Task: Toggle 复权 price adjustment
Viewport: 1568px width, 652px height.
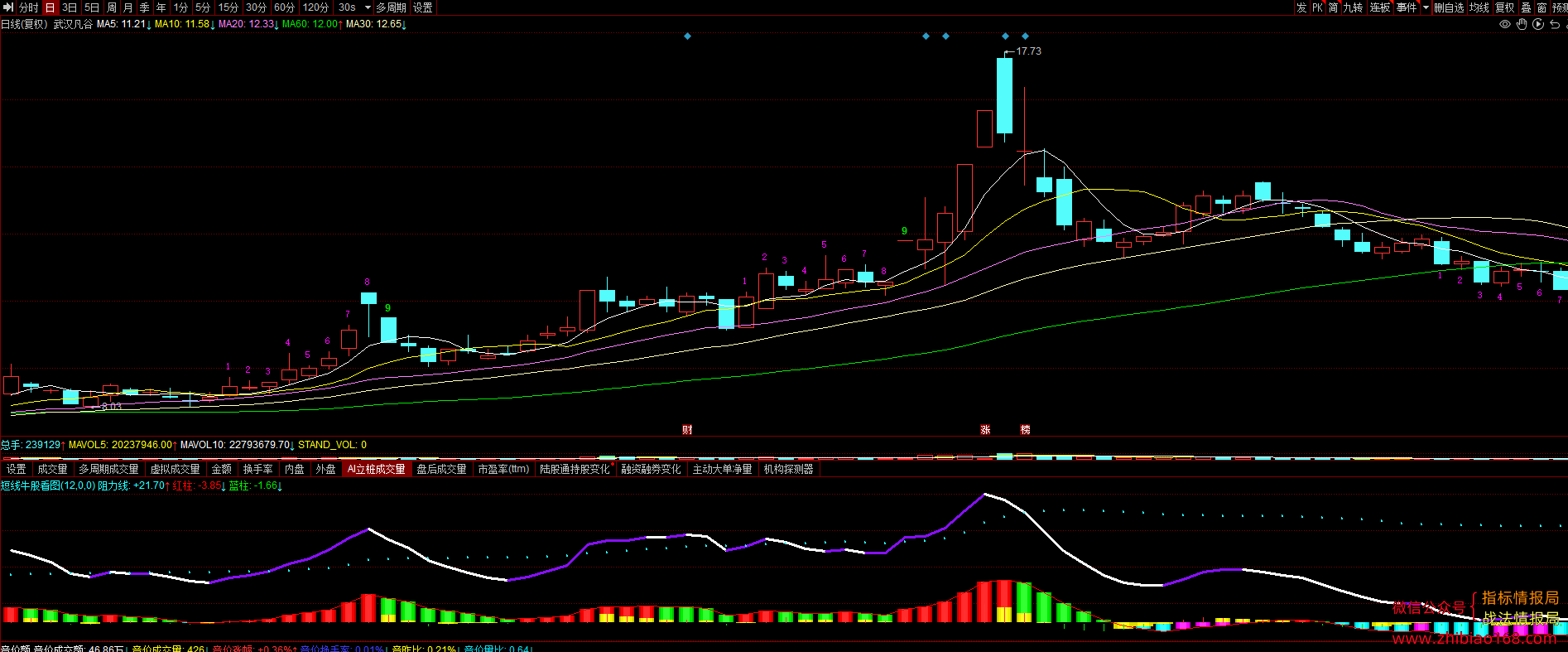Action: click(x=1504, y=7)
